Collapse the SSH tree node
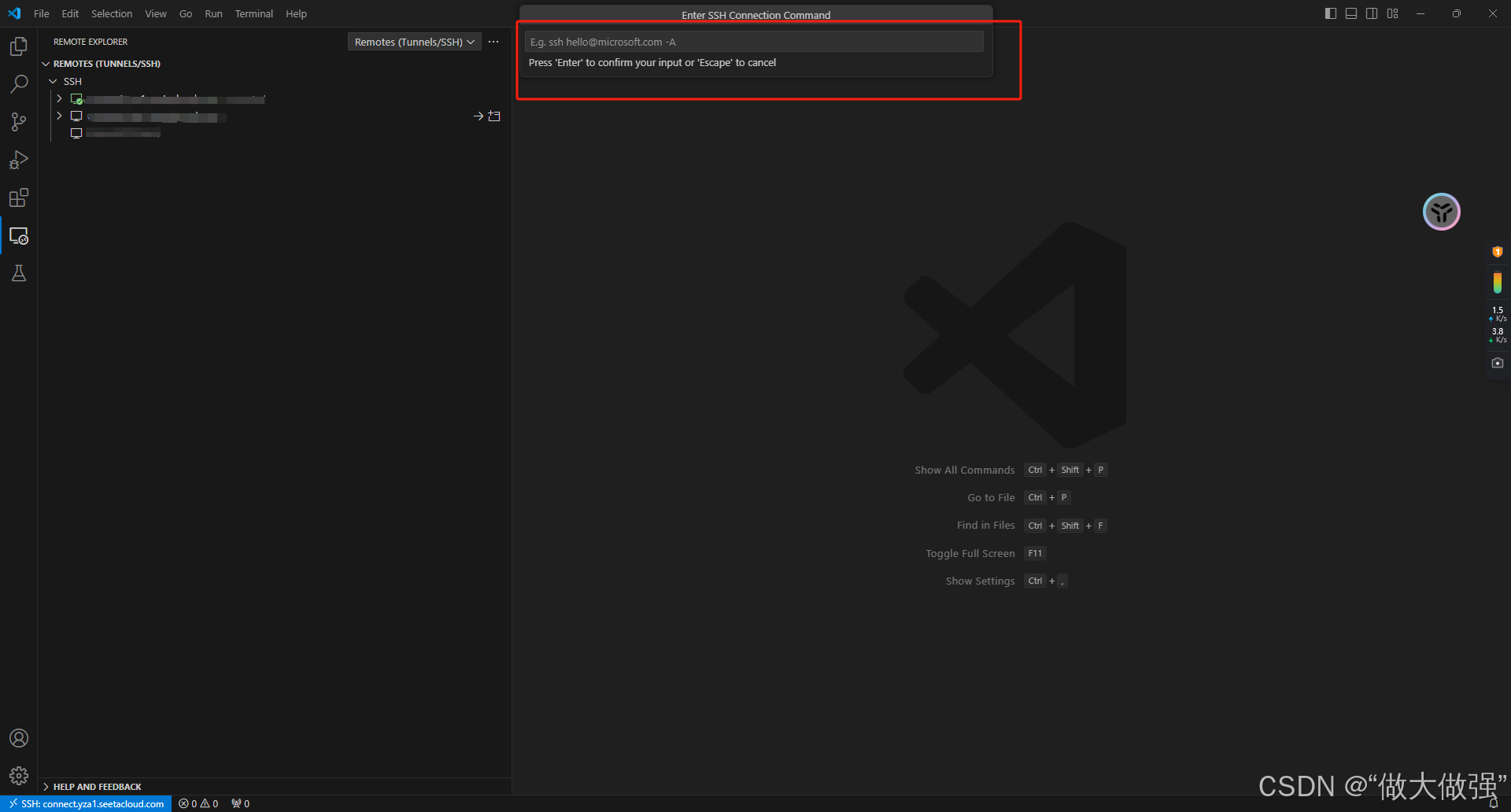The width and height of the screenshot is (1511, 812). click(54, 81)
